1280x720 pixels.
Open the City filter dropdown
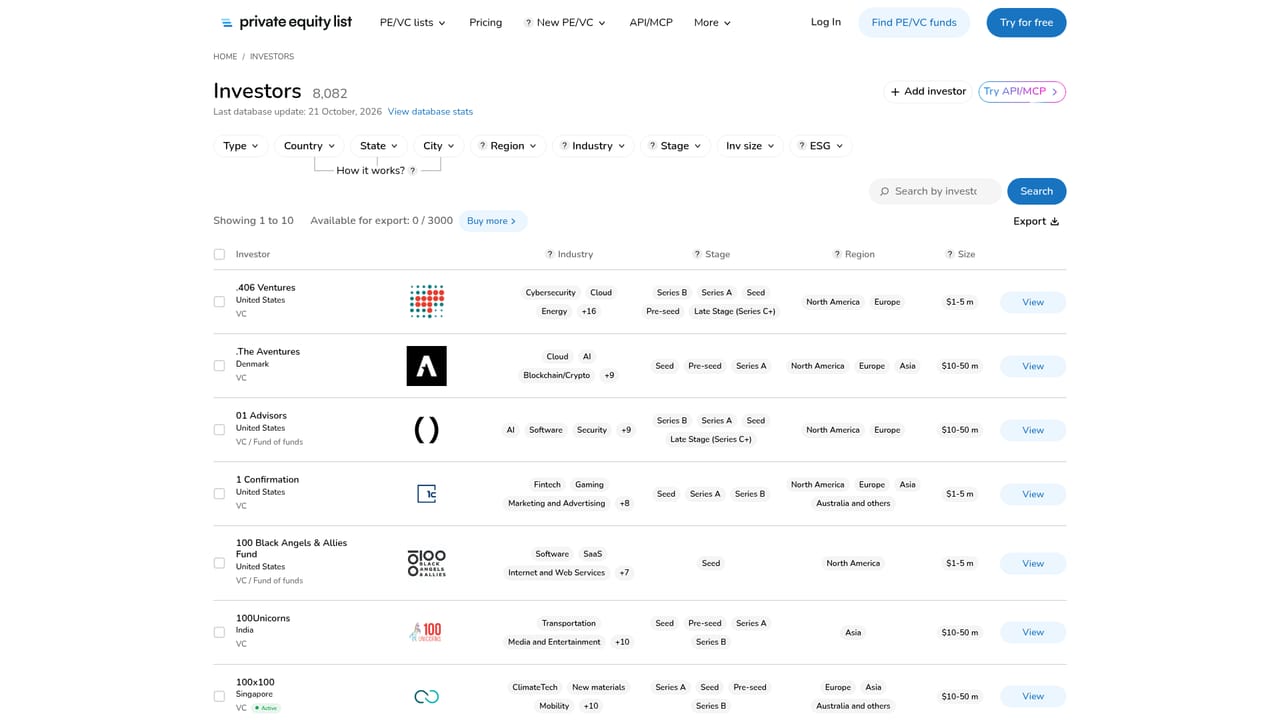click(x=439, y=146)
